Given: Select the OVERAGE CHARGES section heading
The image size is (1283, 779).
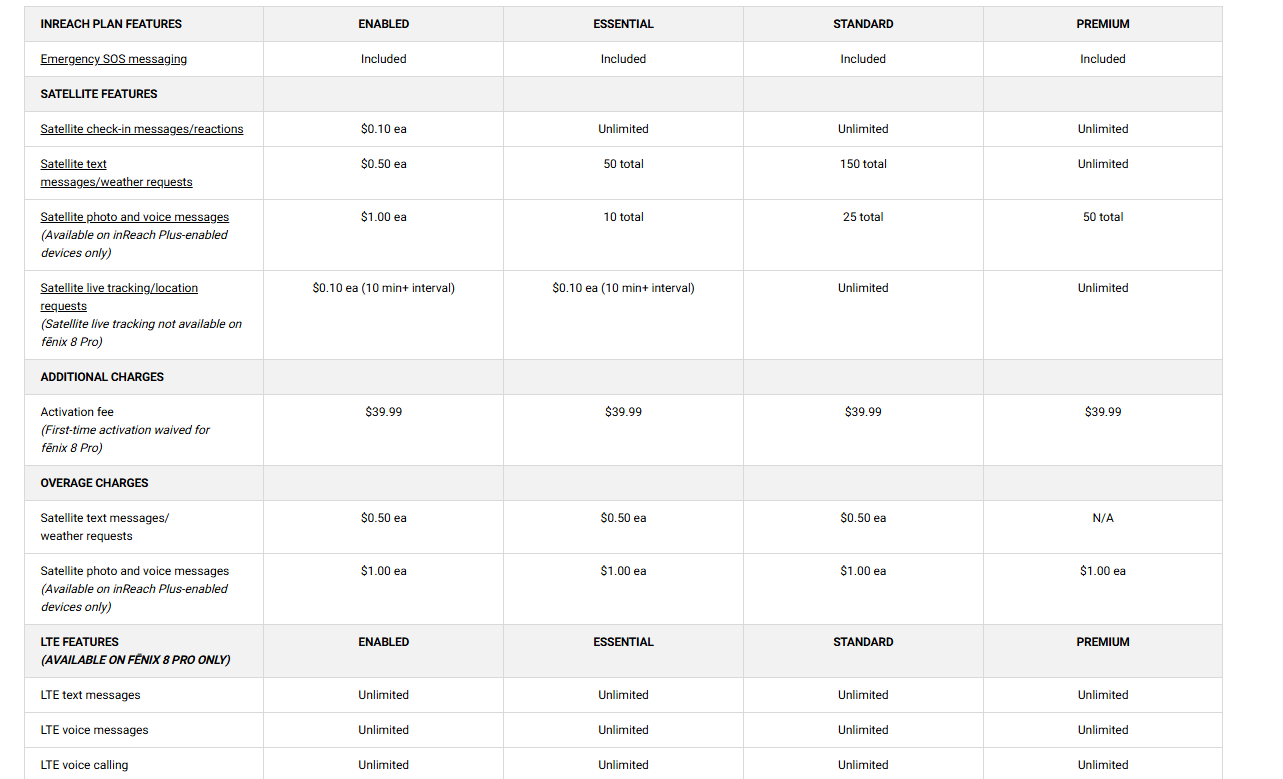Looking at the screenshot, I should (94, 483).
